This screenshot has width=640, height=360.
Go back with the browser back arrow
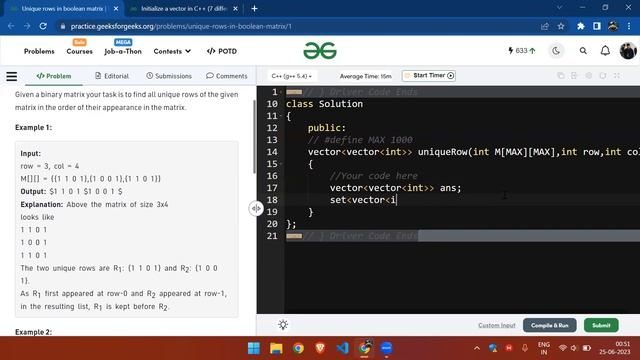tap(11, 26)
